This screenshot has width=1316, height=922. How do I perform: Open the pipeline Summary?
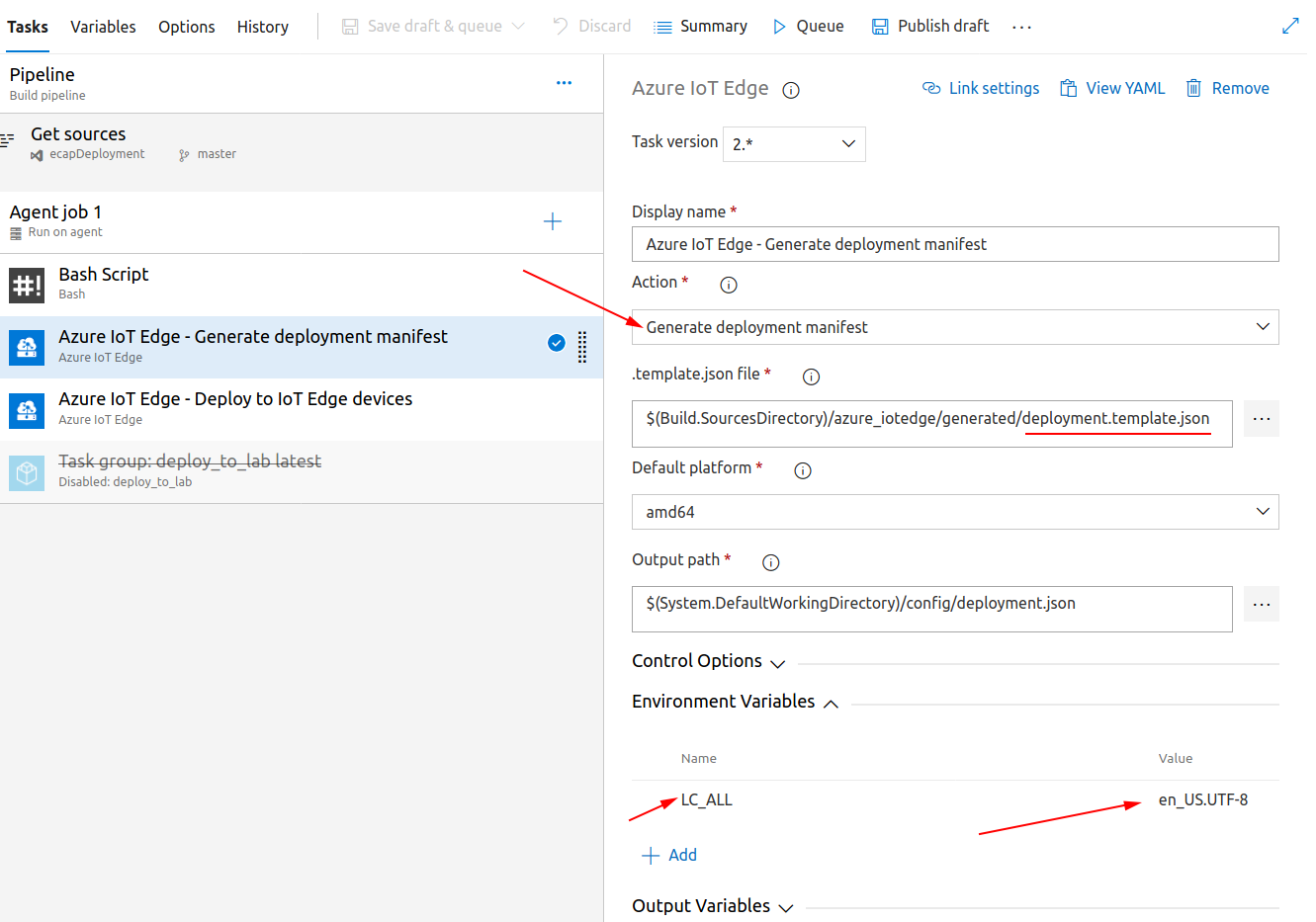[x=700, y=27]
